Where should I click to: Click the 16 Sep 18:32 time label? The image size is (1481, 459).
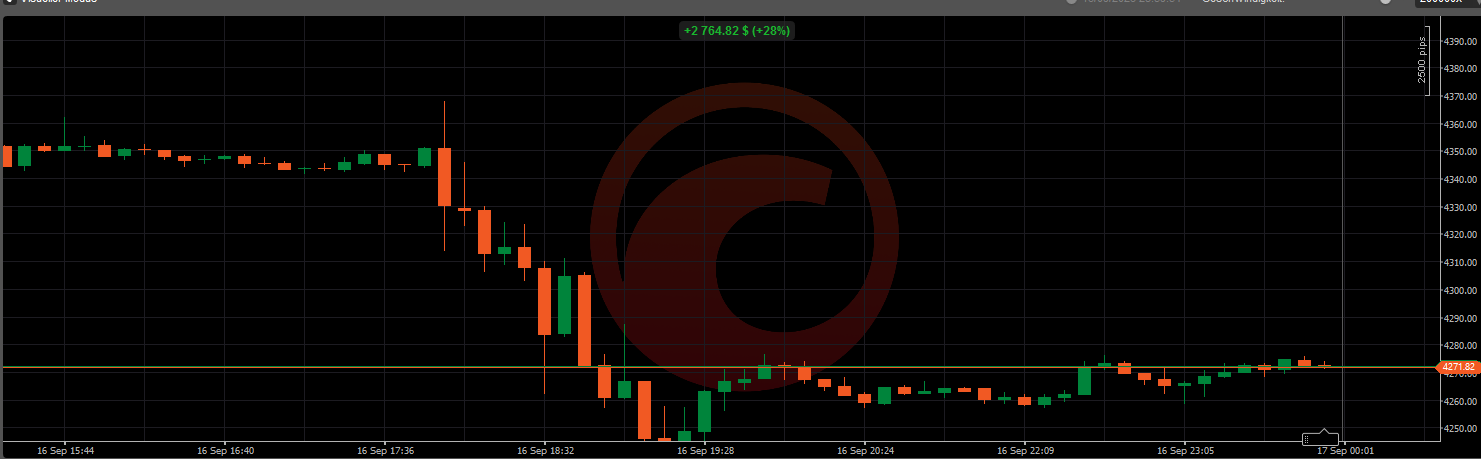[x=545, y=451]
